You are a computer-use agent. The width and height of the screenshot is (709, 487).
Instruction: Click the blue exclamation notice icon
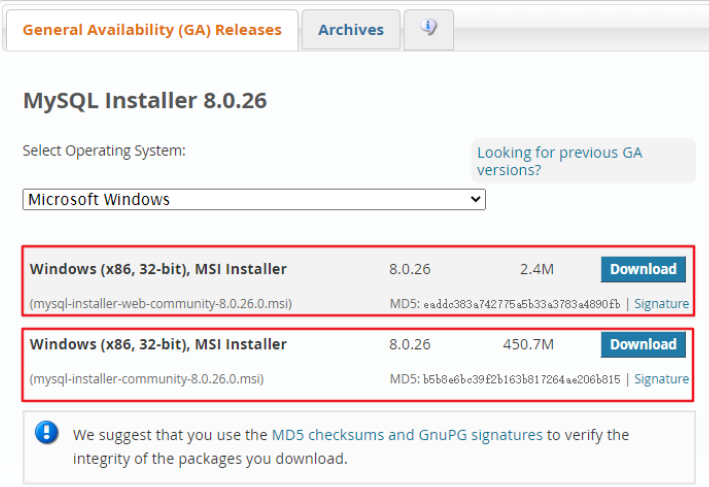point(47,432)
